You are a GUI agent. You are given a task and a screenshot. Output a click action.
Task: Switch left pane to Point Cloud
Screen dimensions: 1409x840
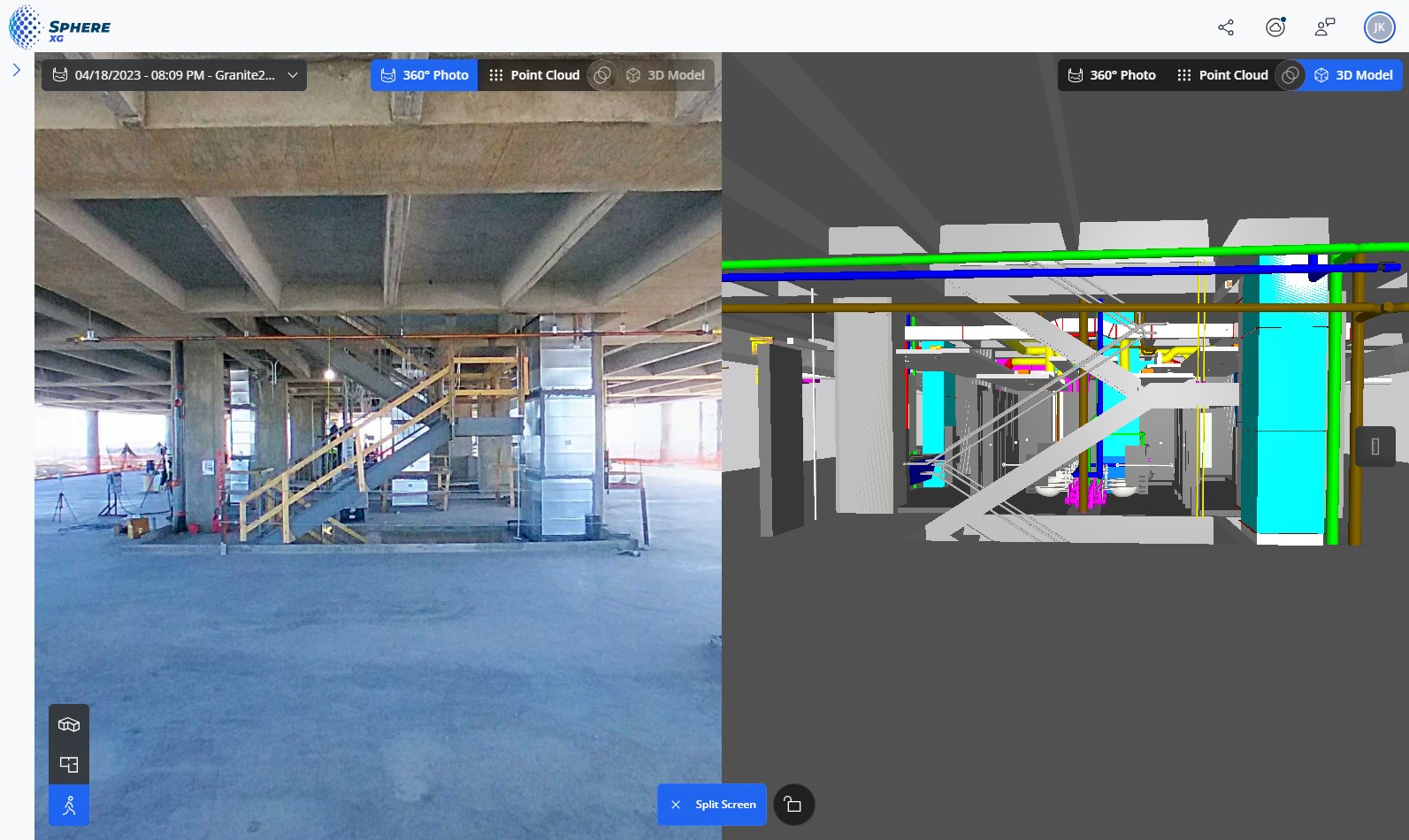coord(534,75)
